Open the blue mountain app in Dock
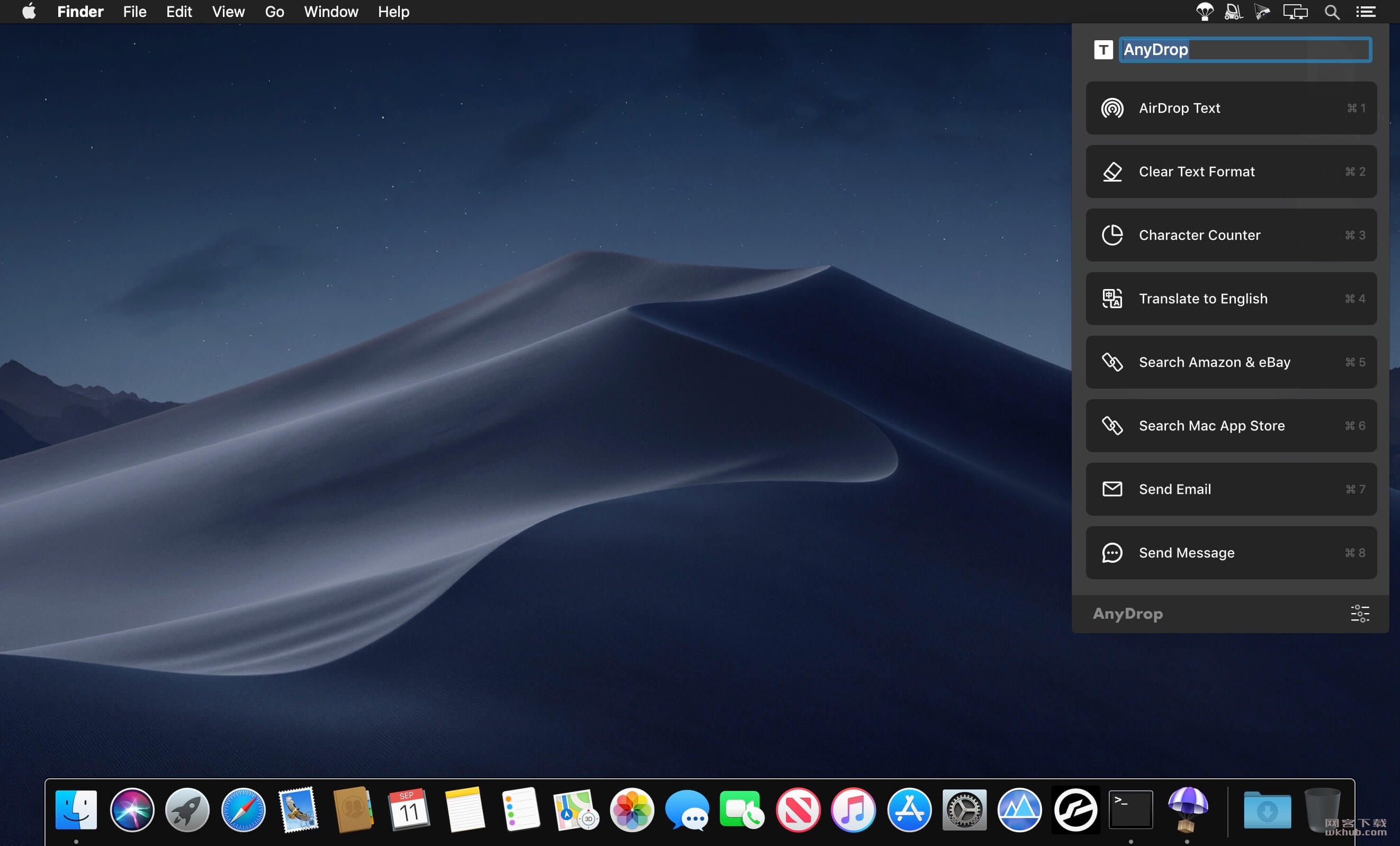Image resolution: width=1400 pixels, height=846 pixels. click(x=1019, y=809)
